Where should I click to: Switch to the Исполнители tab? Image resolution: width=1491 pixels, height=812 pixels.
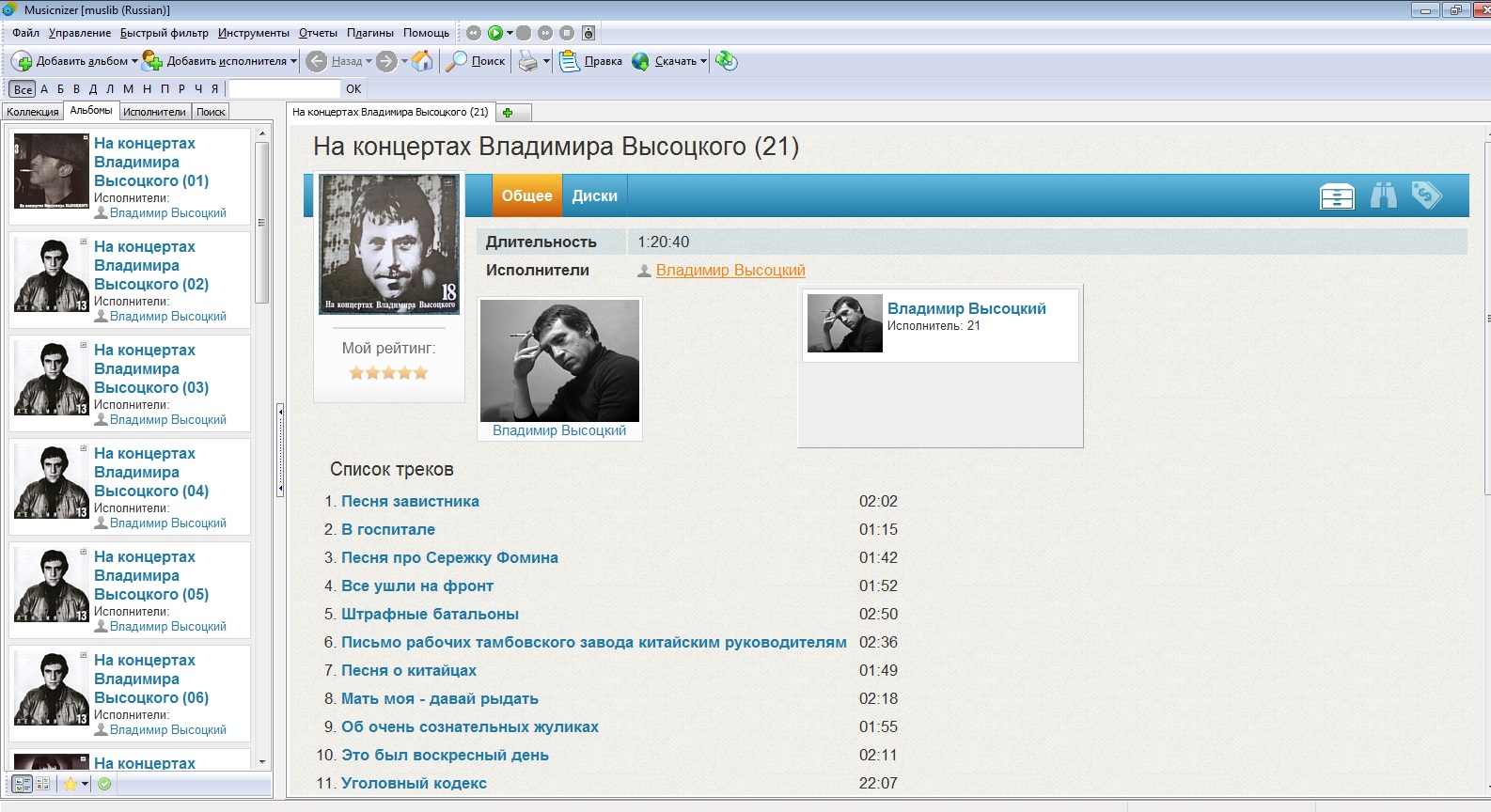[x=155, y=112]
